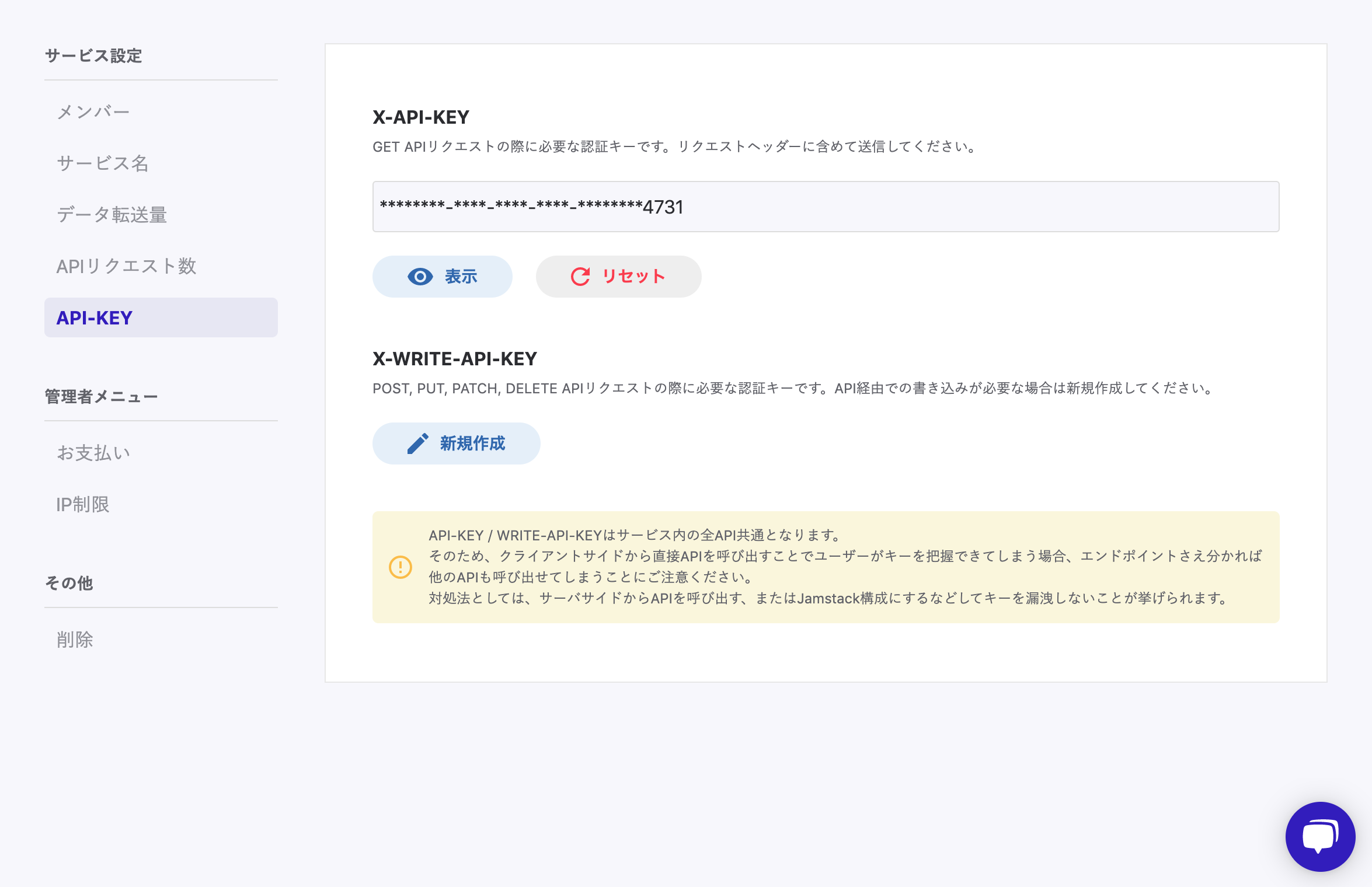
Task: Click the masked X-API-KEY field
Action: (x=826, y=207)
